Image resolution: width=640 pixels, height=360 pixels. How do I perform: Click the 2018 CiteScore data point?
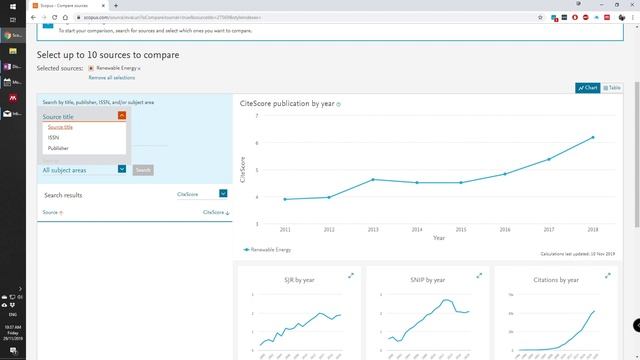pyautogui.click(x=593, y=138)
